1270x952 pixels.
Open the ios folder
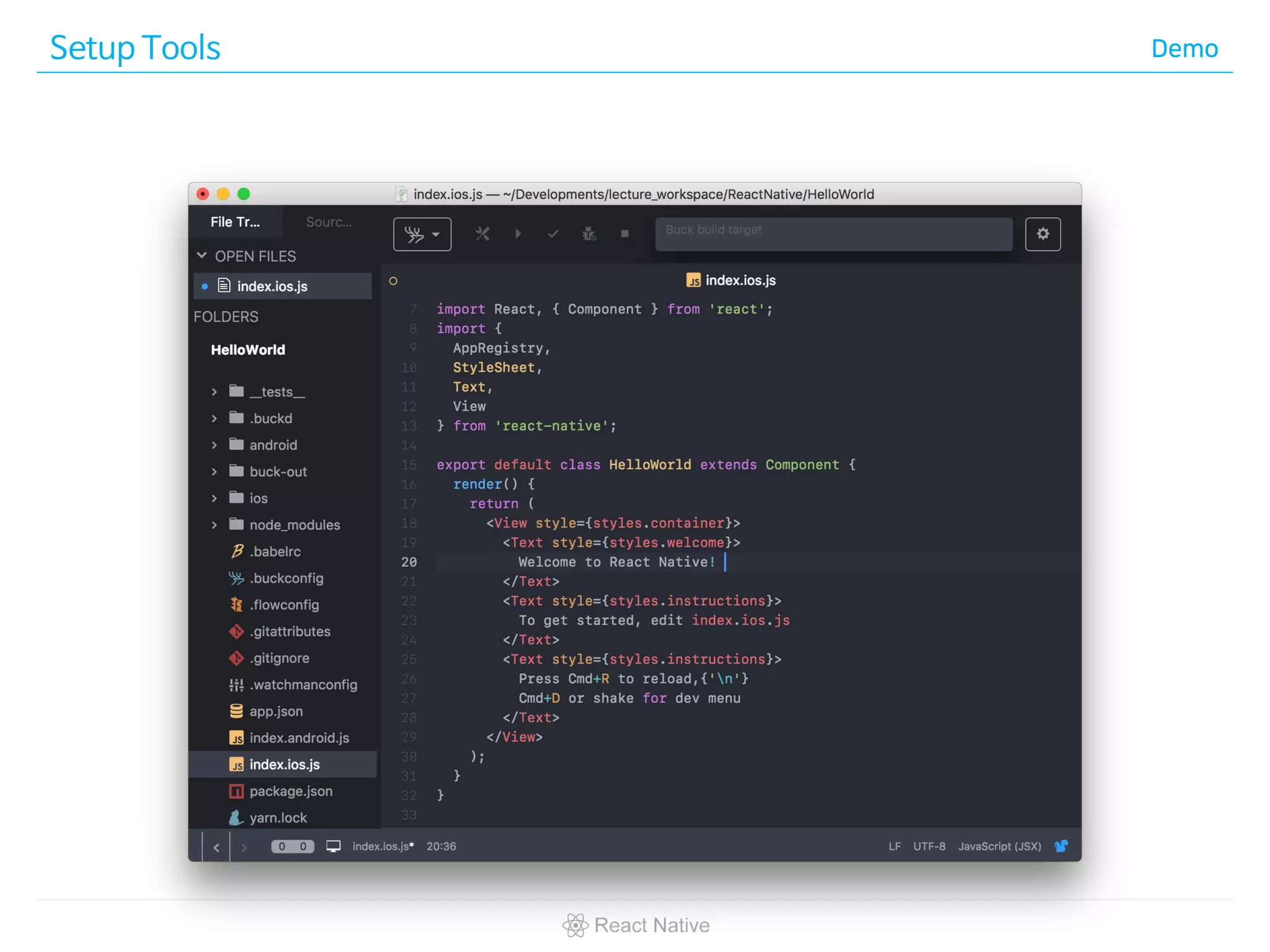(259, 498)
